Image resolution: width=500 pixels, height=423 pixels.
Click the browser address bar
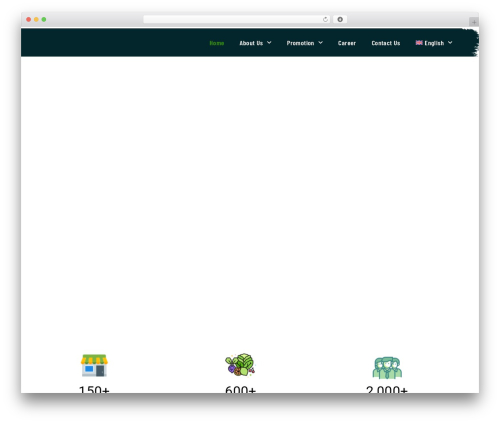pos(237,19)
